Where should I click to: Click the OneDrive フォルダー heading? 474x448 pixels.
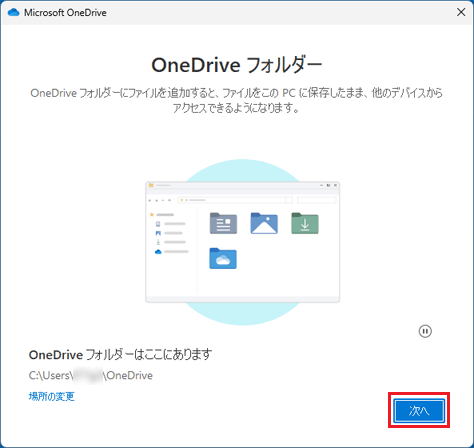[237, 65]
